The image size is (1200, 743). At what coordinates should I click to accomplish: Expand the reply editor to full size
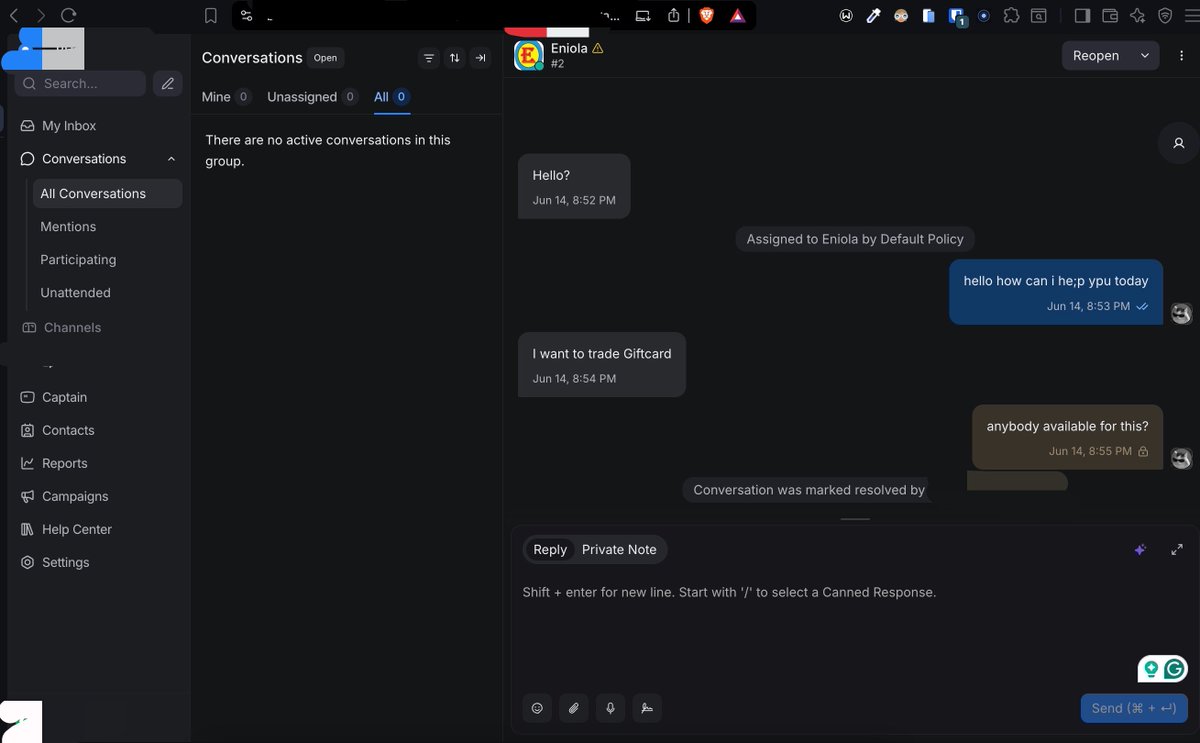(1177, 549)
